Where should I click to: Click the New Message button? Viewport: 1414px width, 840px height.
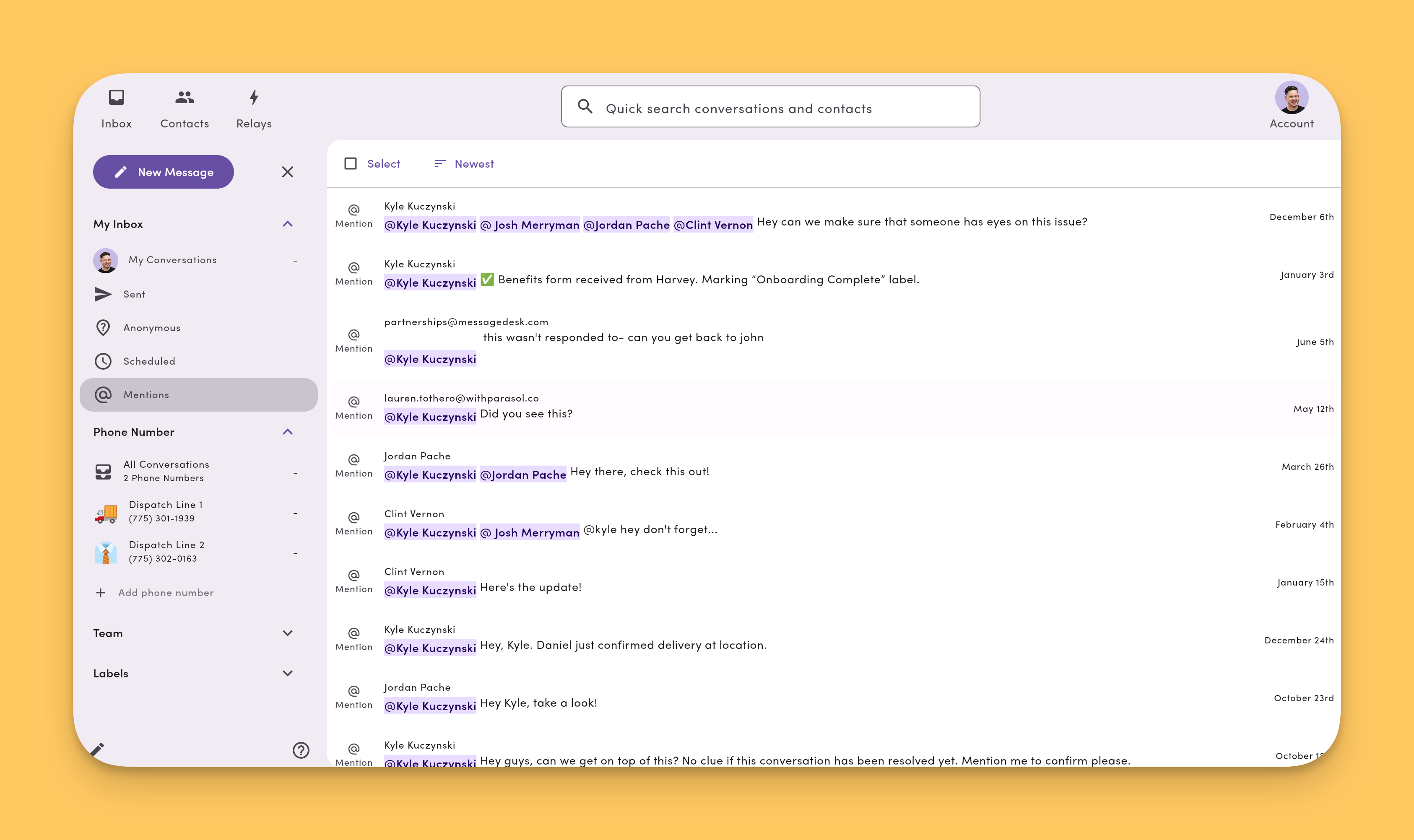[164, 172]
